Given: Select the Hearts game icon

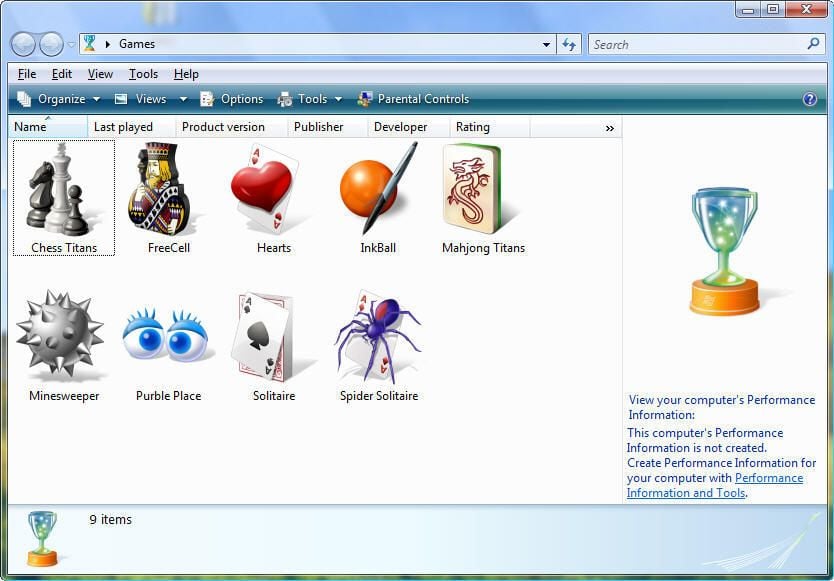Looking at the screenshot, I should coord(264,188).
